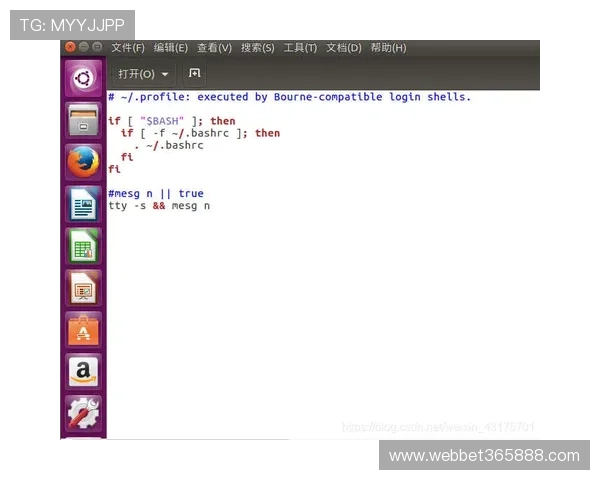Open the 文档(D) menu
Viewport: 600px width, 480px height.
343,47
